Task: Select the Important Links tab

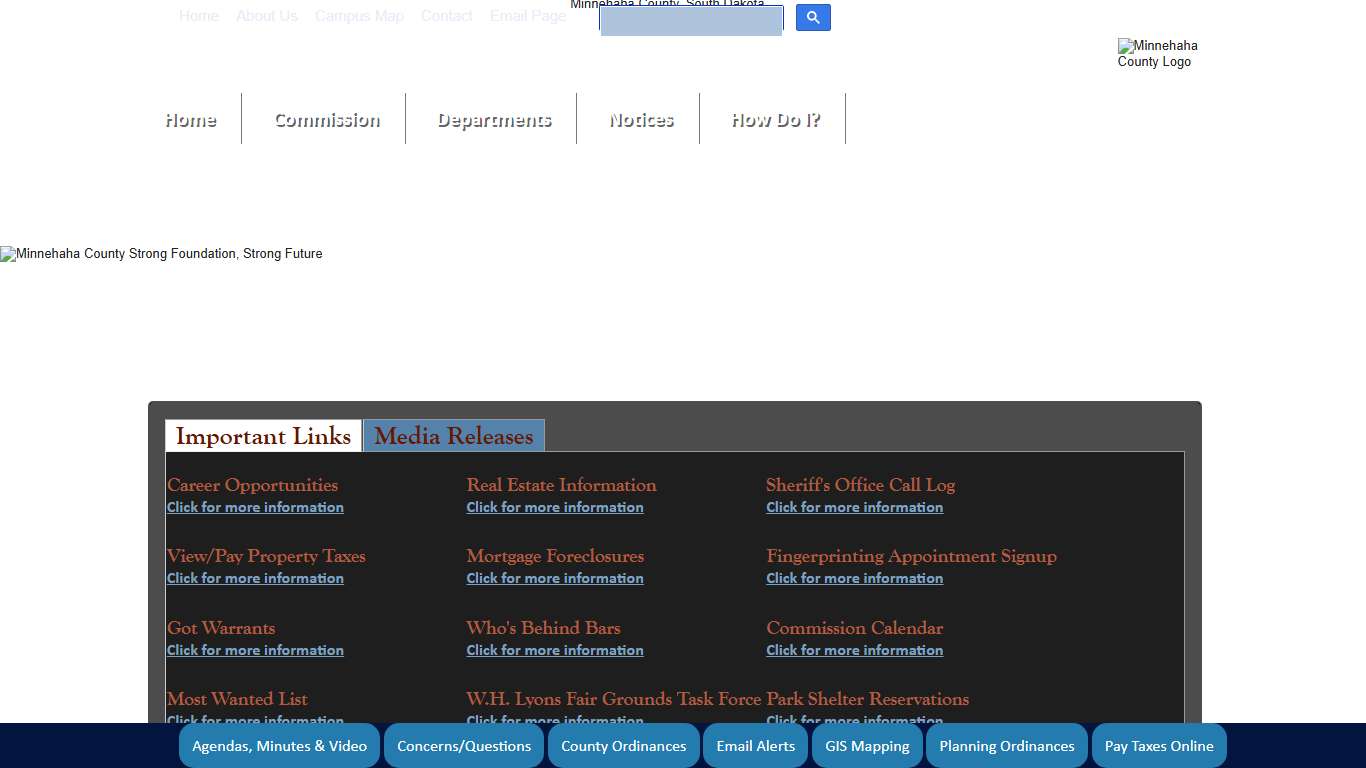Action: 263,436
